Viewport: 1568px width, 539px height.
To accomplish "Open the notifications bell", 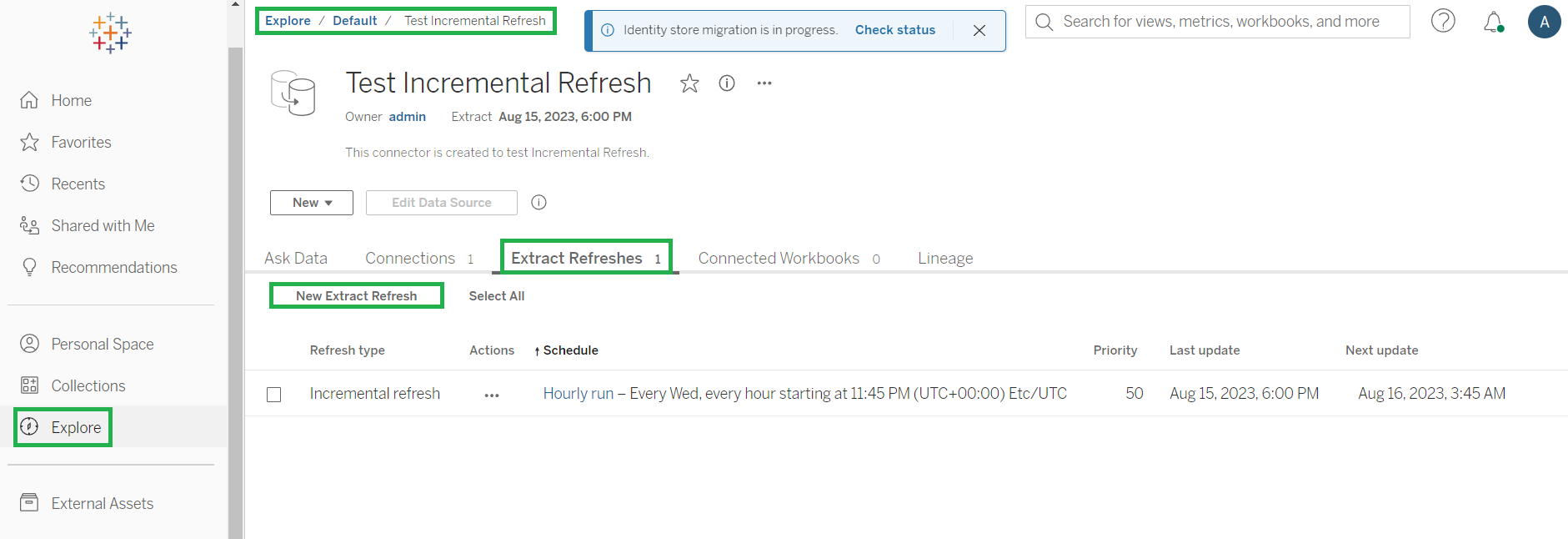I will pyautogui.click(x=1494, y=21).
